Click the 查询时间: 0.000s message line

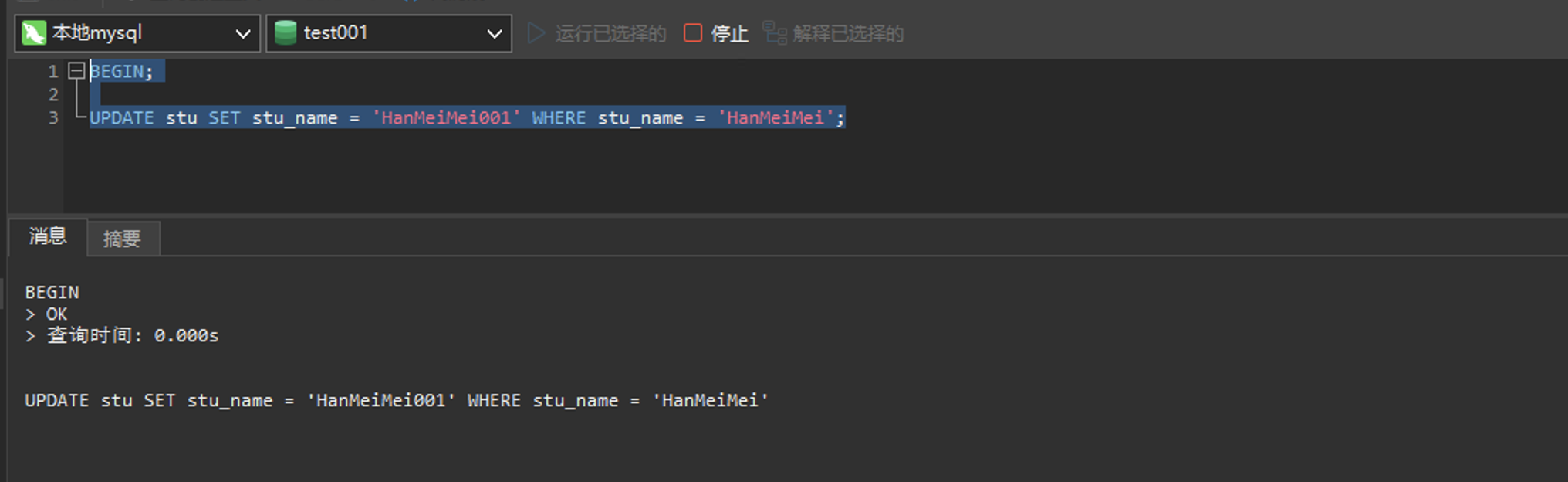pos(132,336)
